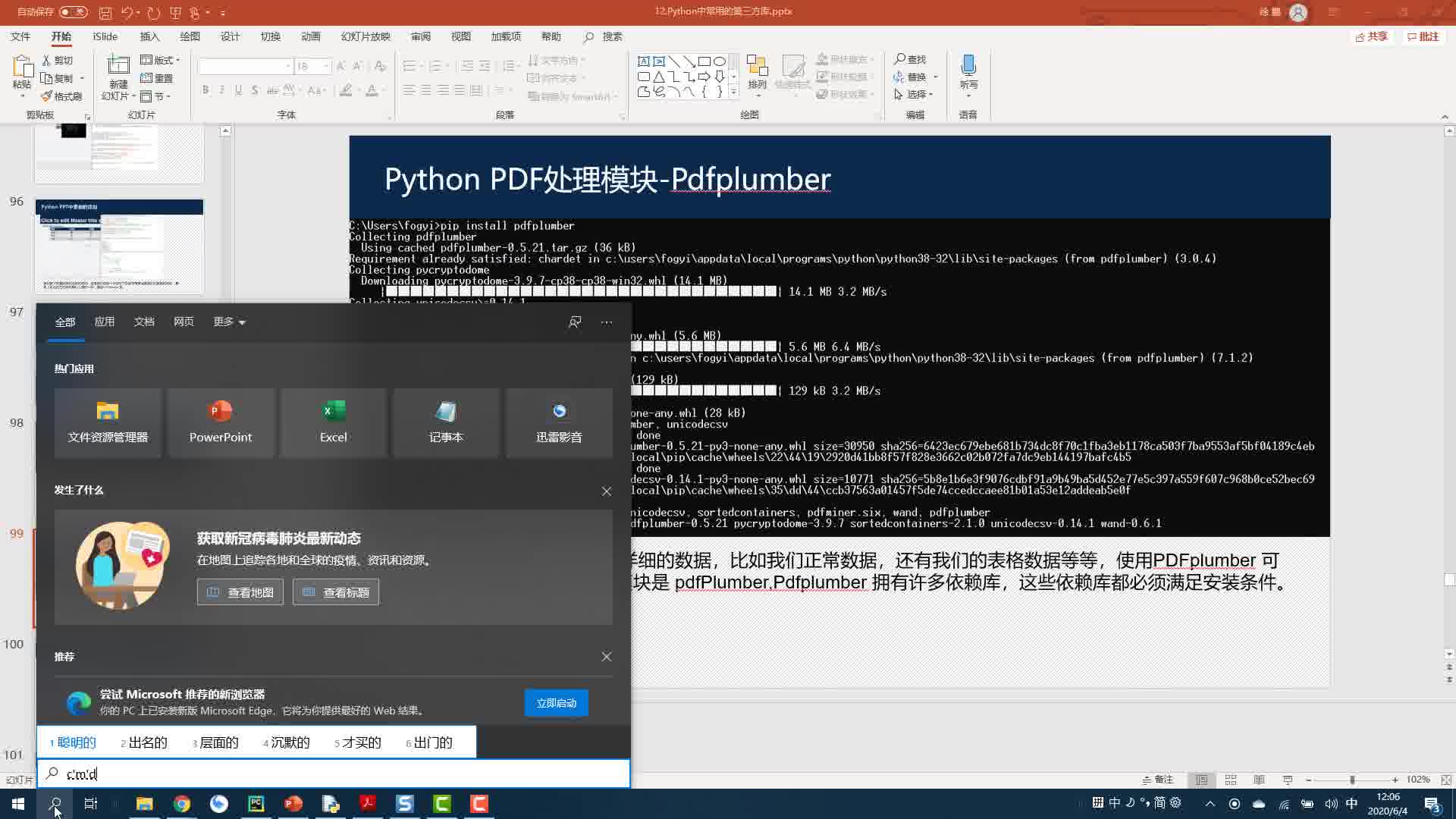
Task: Click the 听写 dictate microphone icon
Action: tap(968, 65)
